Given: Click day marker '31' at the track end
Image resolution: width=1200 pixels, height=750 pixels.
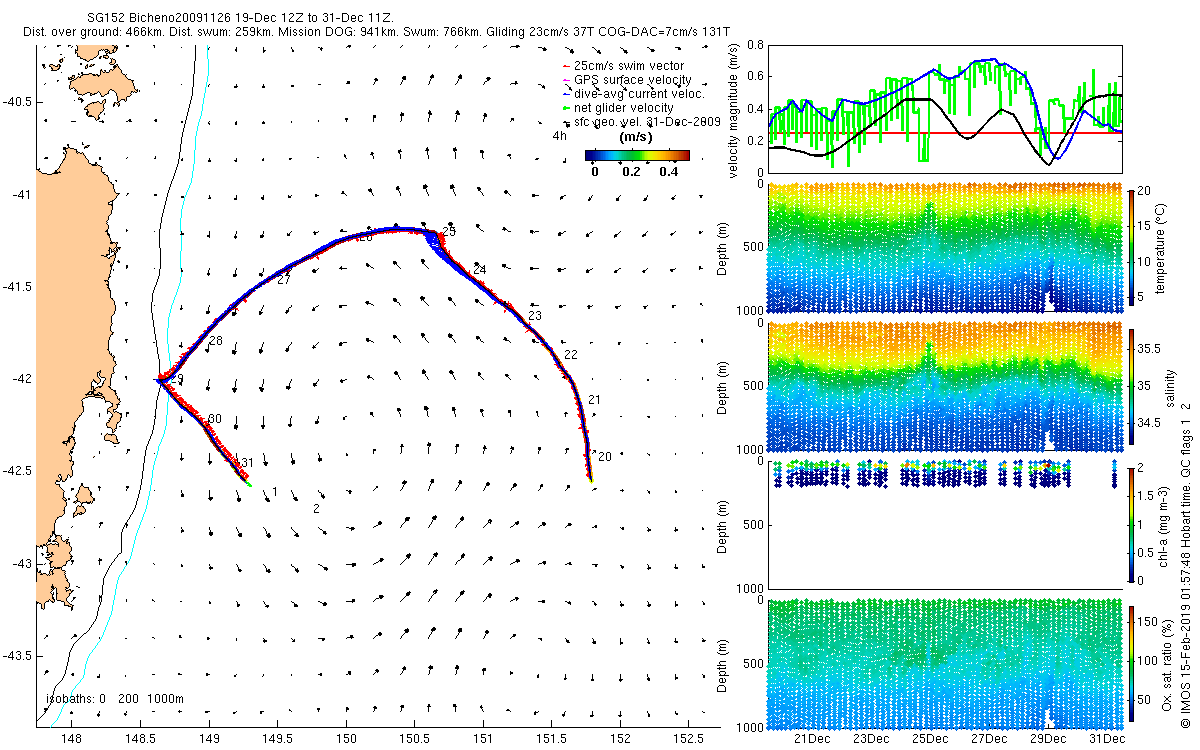Looking at the screenshot, I should (x=247, y=462).
